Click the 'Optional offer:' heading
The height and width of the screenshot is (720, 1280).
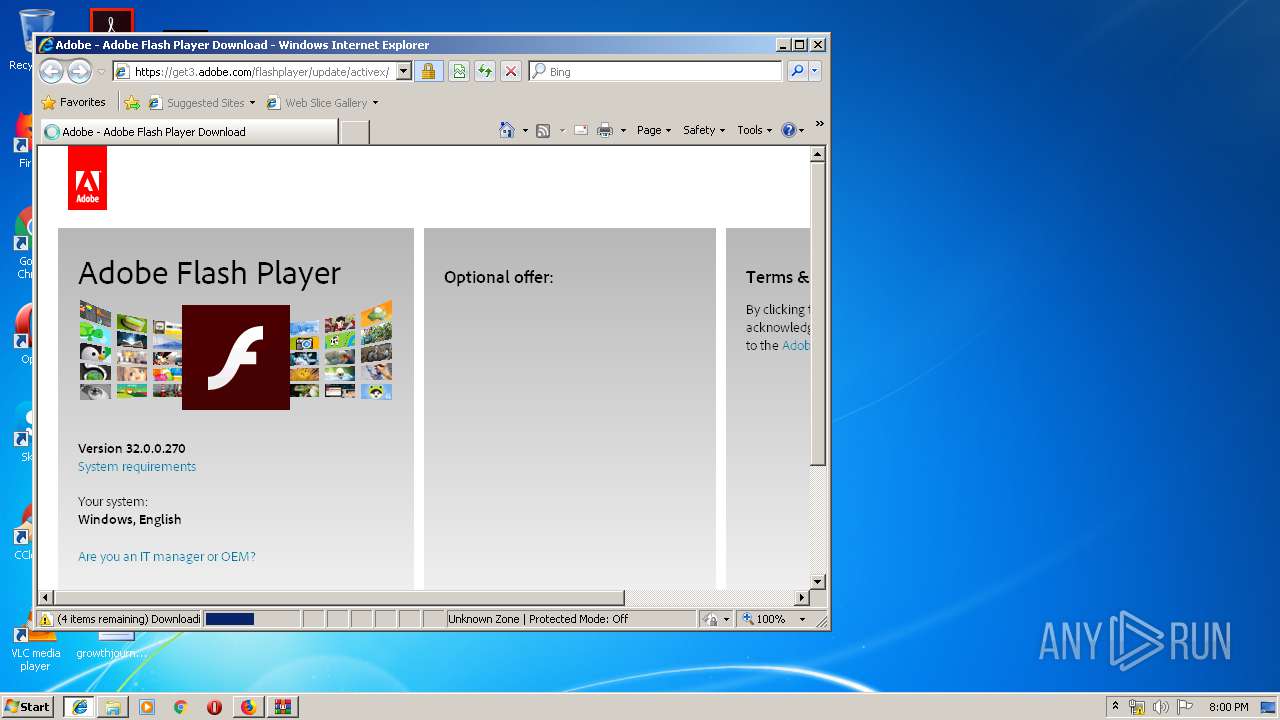tap(498, 277)
